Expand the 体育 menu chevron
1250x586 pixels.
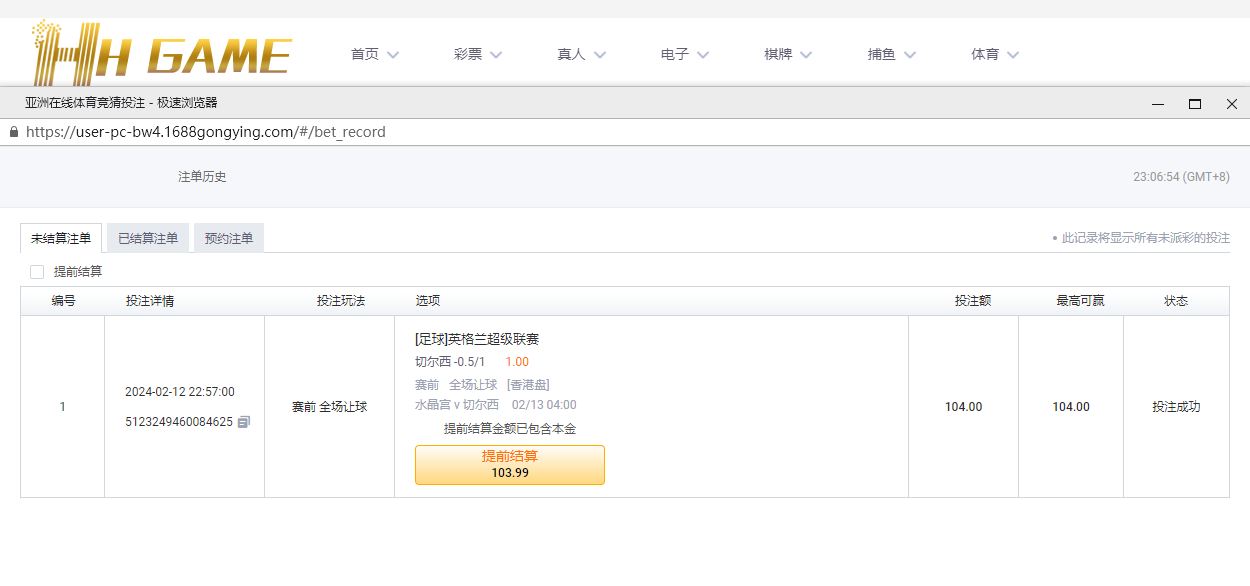[1013, 55]
